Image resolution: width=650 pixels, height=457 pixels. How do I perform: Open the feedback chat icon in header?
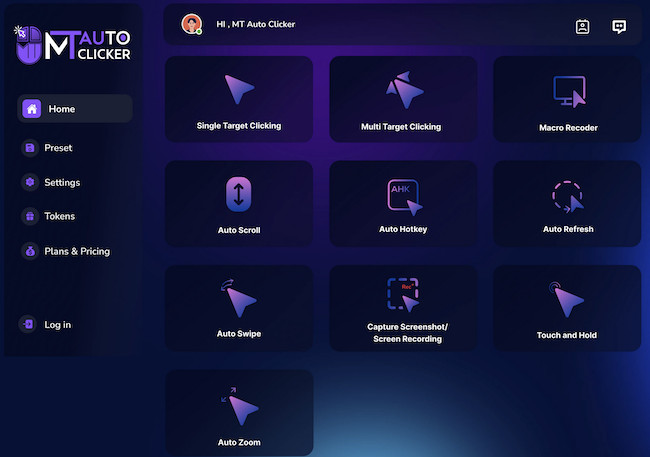[x=619, y=27]
